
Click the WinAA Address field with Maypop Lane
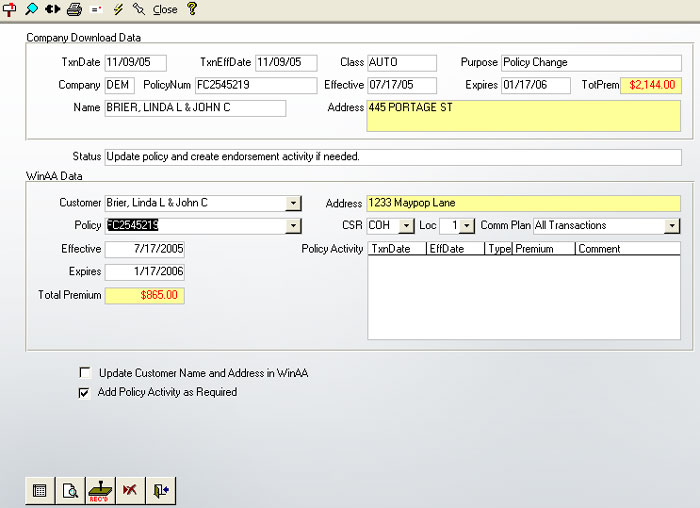pyautogui.click(x=523, y=203)
